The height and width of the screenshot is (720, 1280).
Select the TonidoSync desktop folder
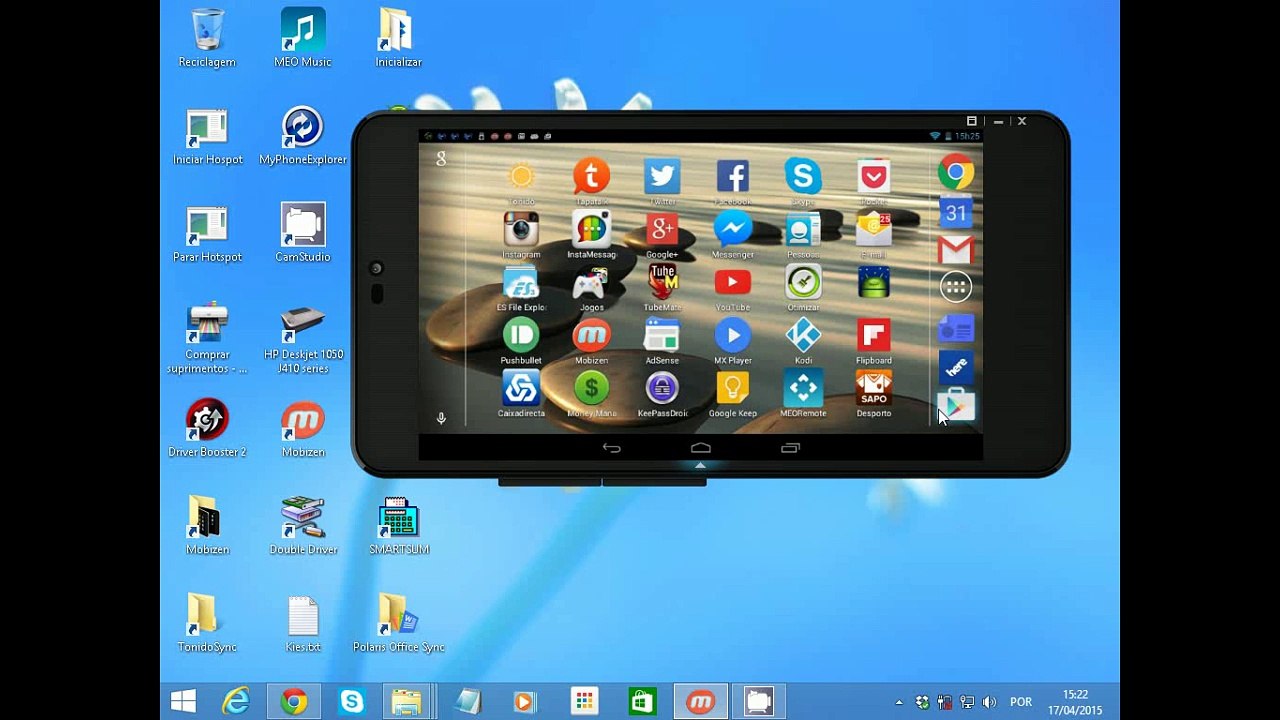point(207,624)
